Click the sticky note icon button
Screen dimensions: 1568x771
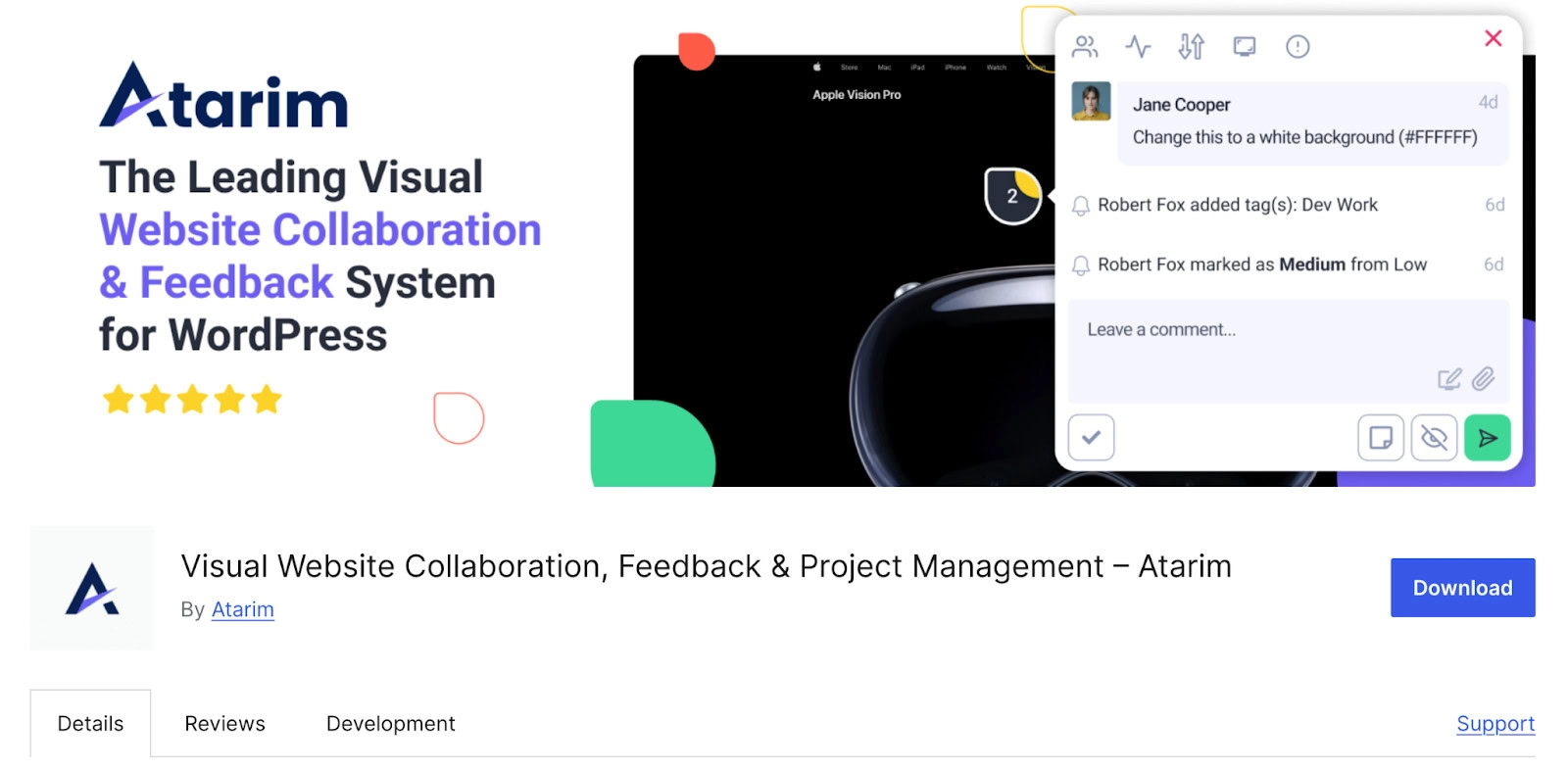[x=1380, y=437]
